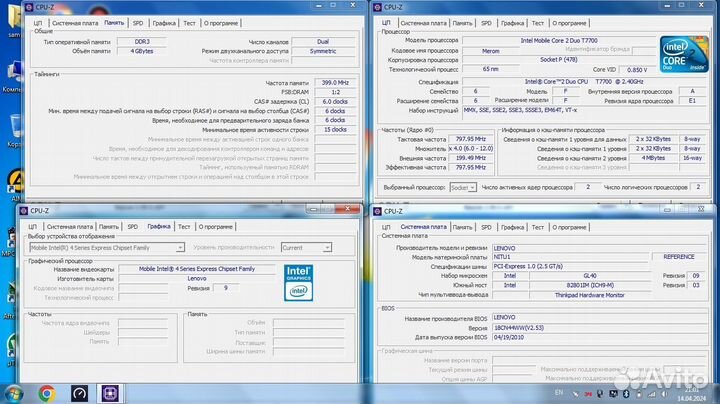Click the Dual channel count value
This screenshot has height=404, width=720.
[x=323, y=41]
